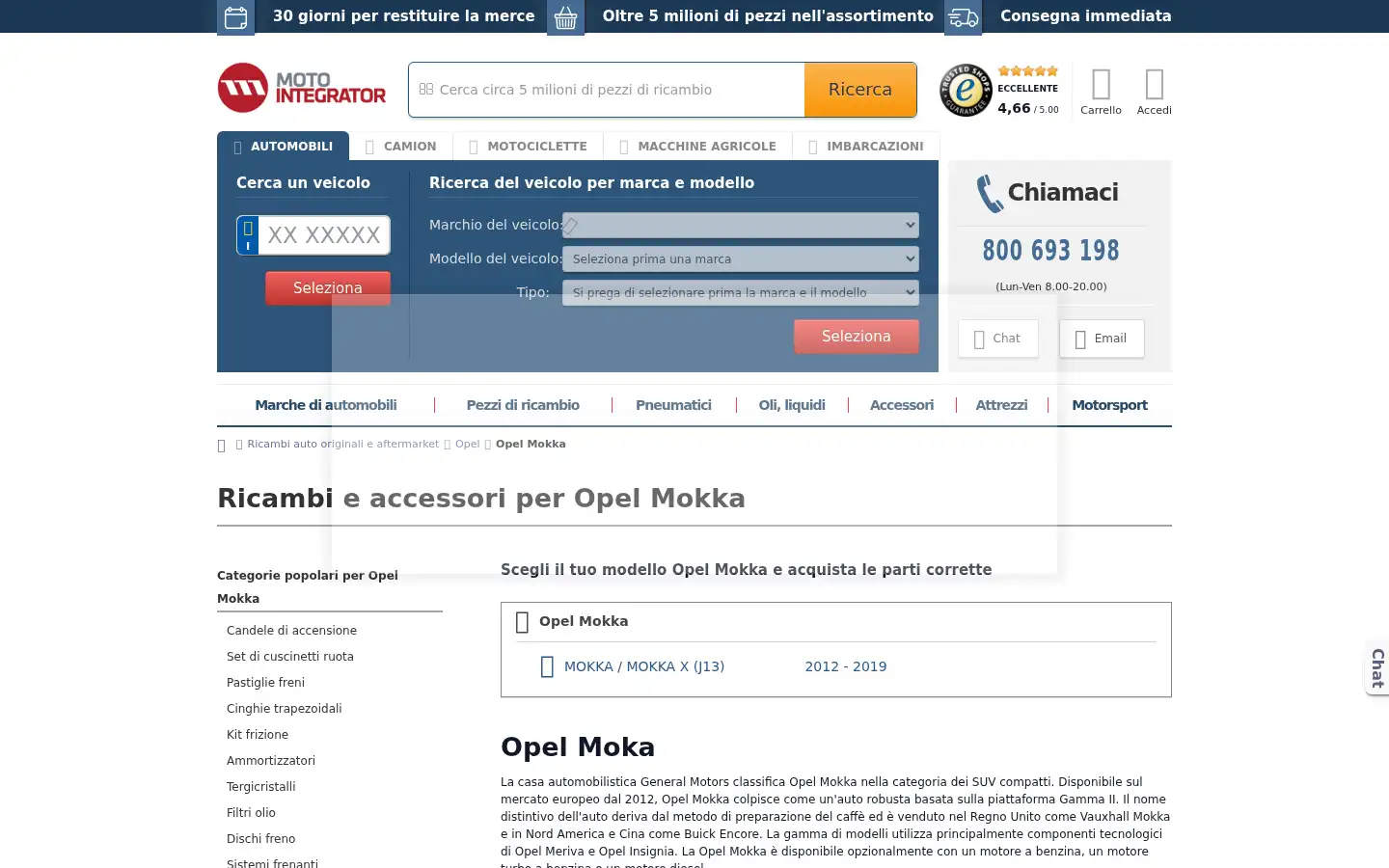Open Accessori menu
Image resolution: width=1389 pixels, height=868 pixels.
pos(902,405)
